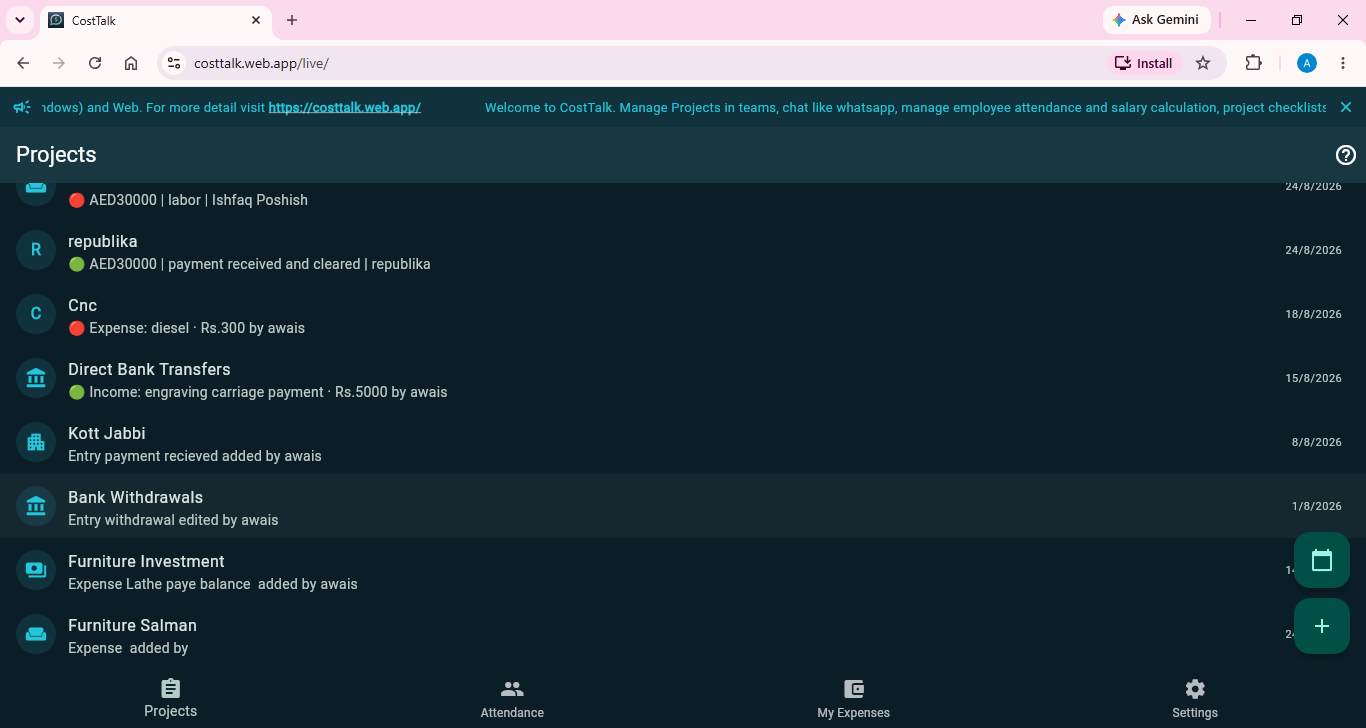Image resolution: width=1366 pixels, height=728 pixels.
Task: Open the Cnc project
Action: pos(683,314)
